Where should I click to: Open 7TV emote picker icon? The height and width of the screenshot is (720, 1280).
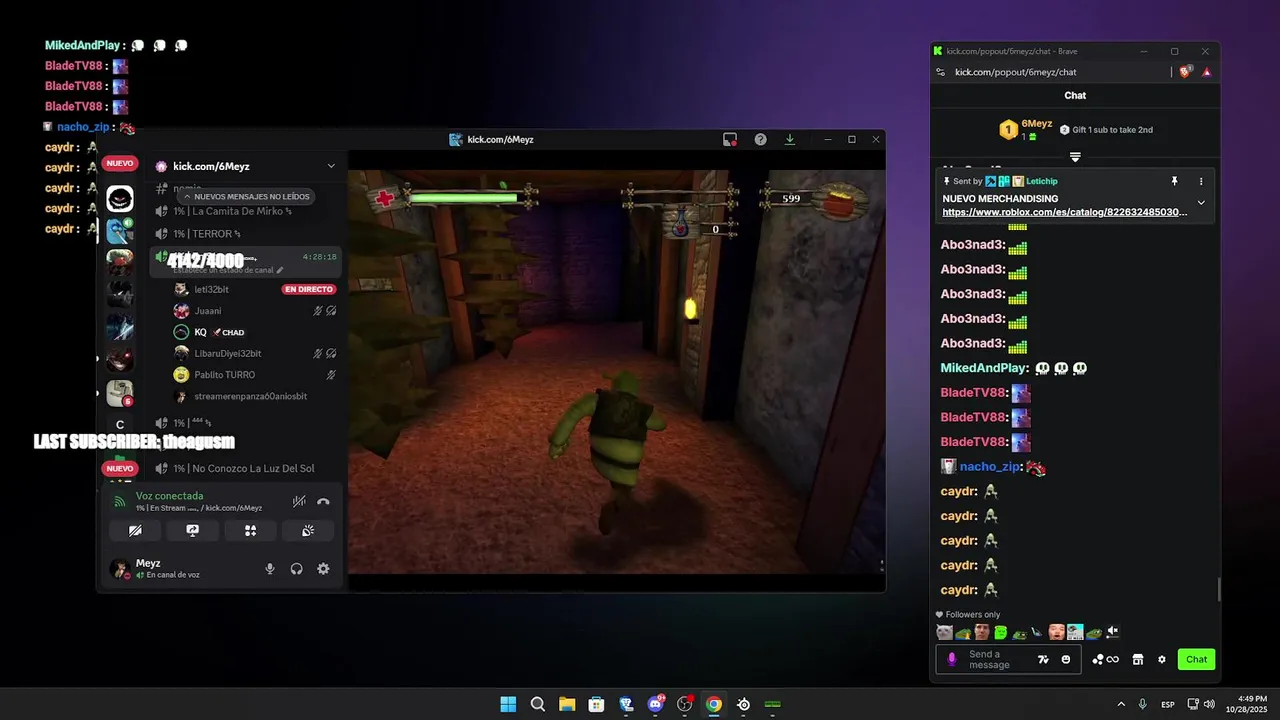pos(1043,659)
